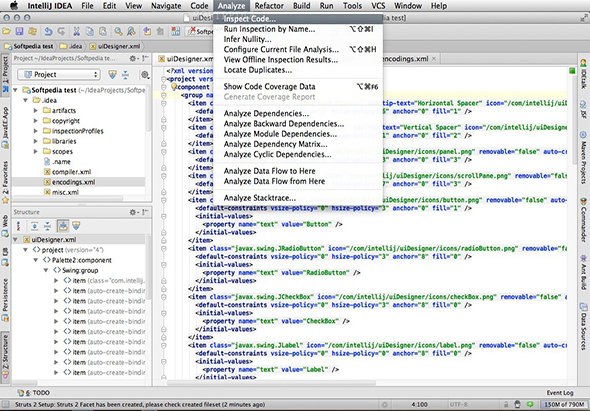Open the VCS menu

tap(378, 6)
